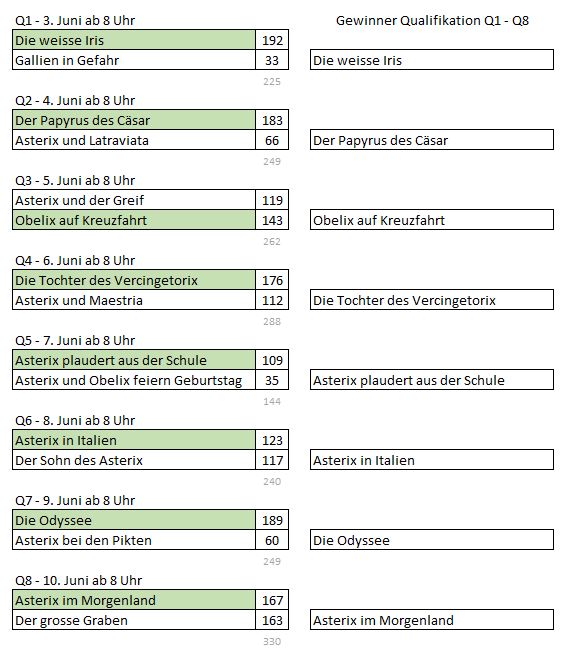Select the 'Die weisse Iris' cell in Q1

[x=134, y=40]
